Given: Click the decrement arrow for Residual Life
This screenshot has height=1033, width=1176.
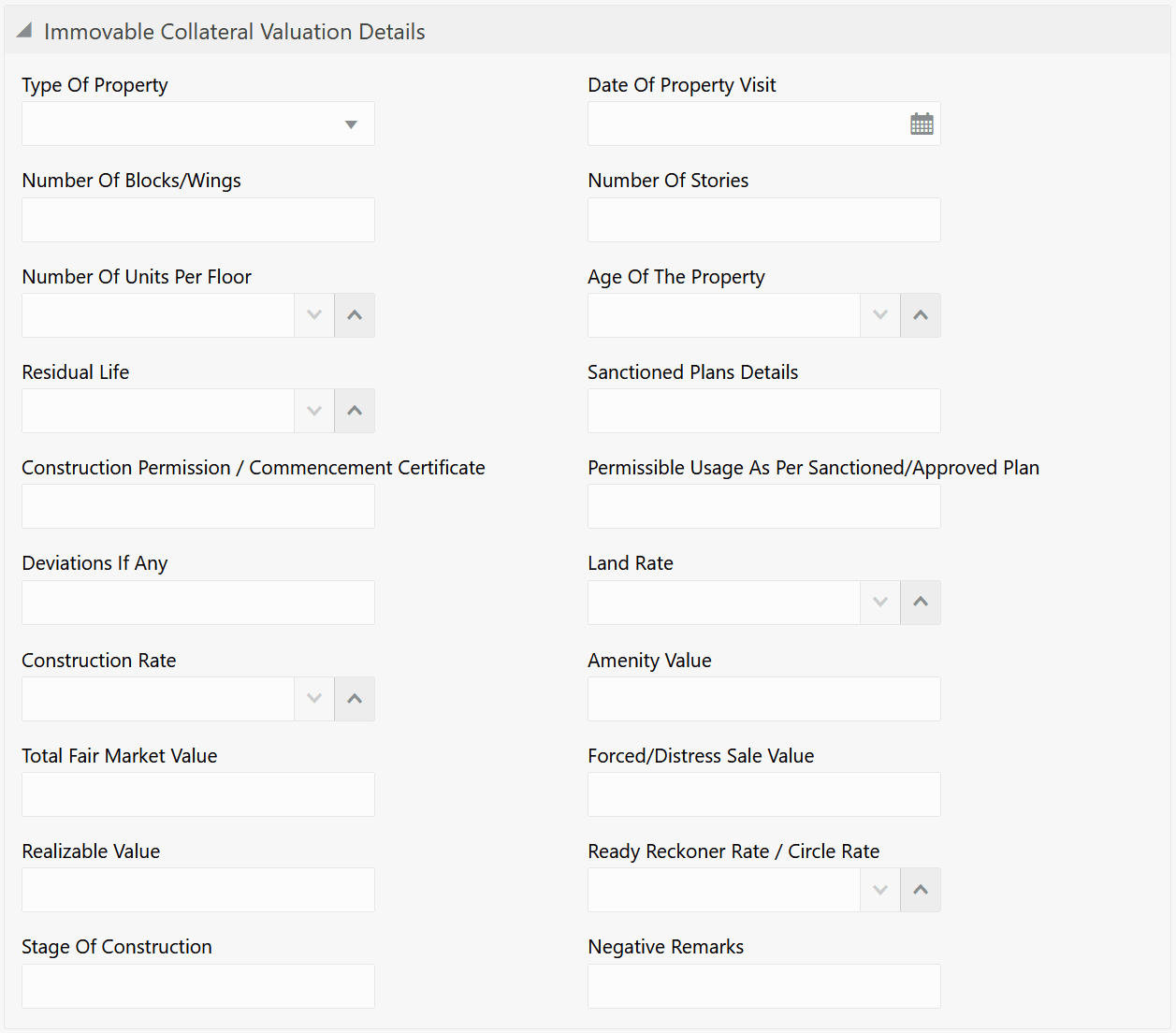Looking at the screenshot, I should [x=313, y=411].
